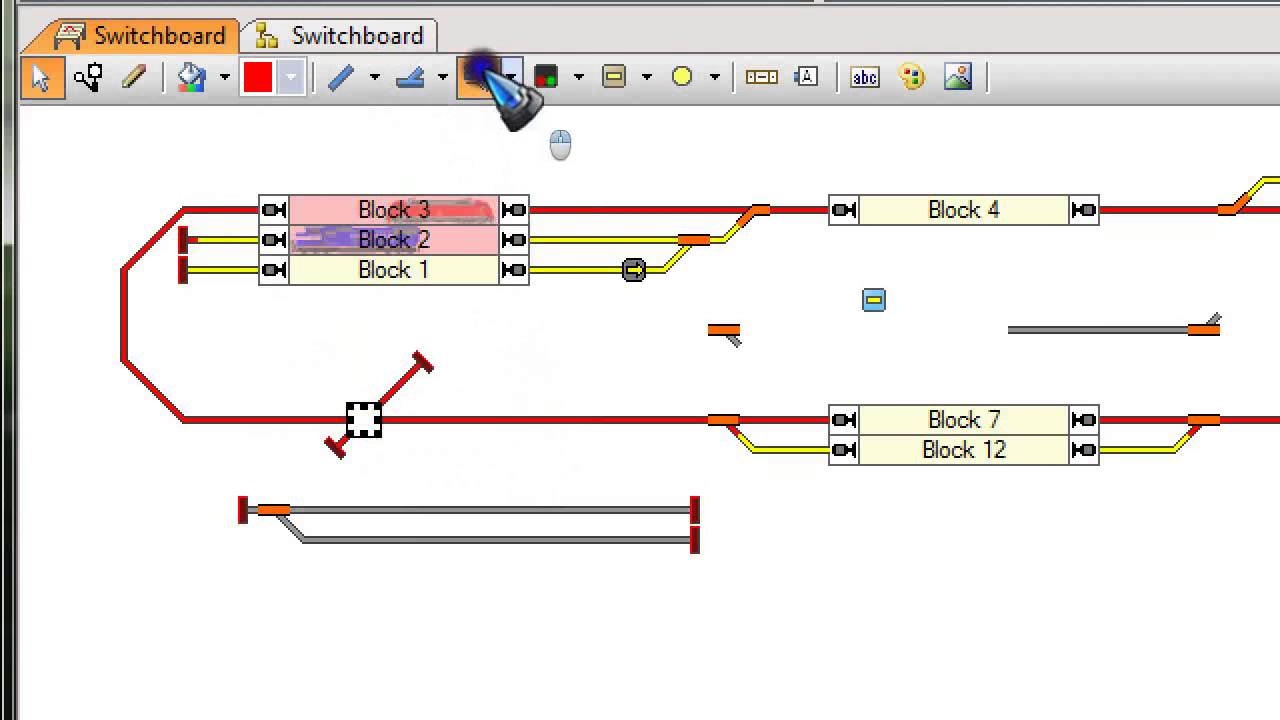Toggle the turnout left of Block 7
The width and height of the screenshot is (1280, 720).
724,422
